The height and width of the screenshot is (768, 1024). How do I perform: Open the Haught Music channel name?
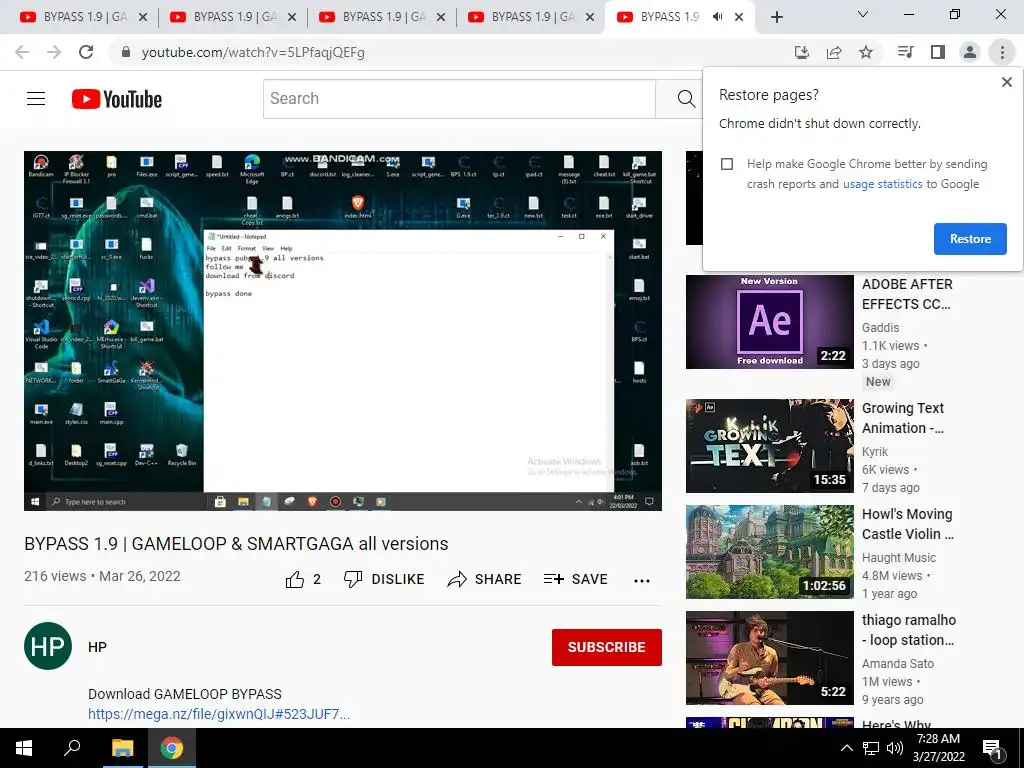pyautogui.click(x=899, y=558)
